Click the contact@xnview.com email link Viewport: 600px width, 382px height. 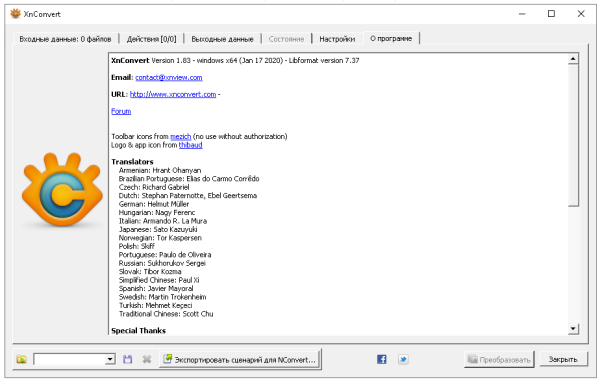tap(169, 77)
